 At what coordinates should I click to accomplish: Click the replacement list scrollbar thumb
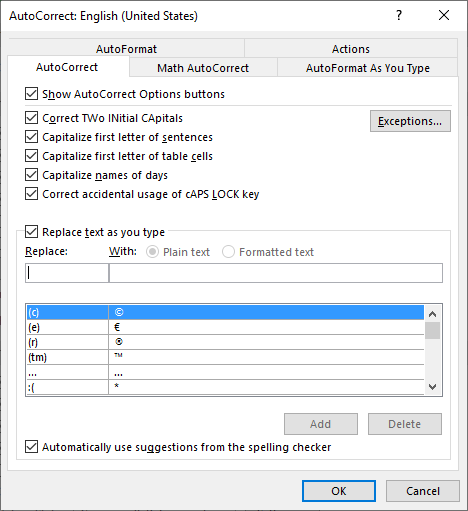(432, 330)
